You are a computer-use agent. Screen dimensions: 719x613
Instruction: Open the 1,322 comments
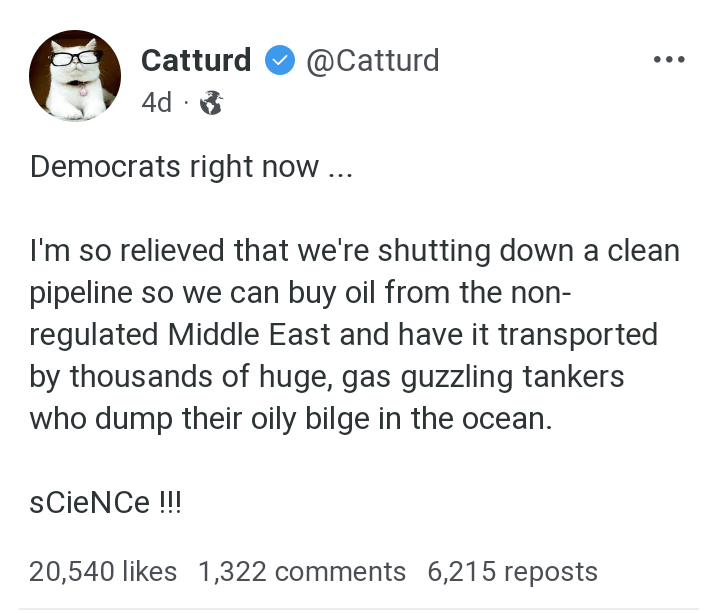click(x=302, y=571)
